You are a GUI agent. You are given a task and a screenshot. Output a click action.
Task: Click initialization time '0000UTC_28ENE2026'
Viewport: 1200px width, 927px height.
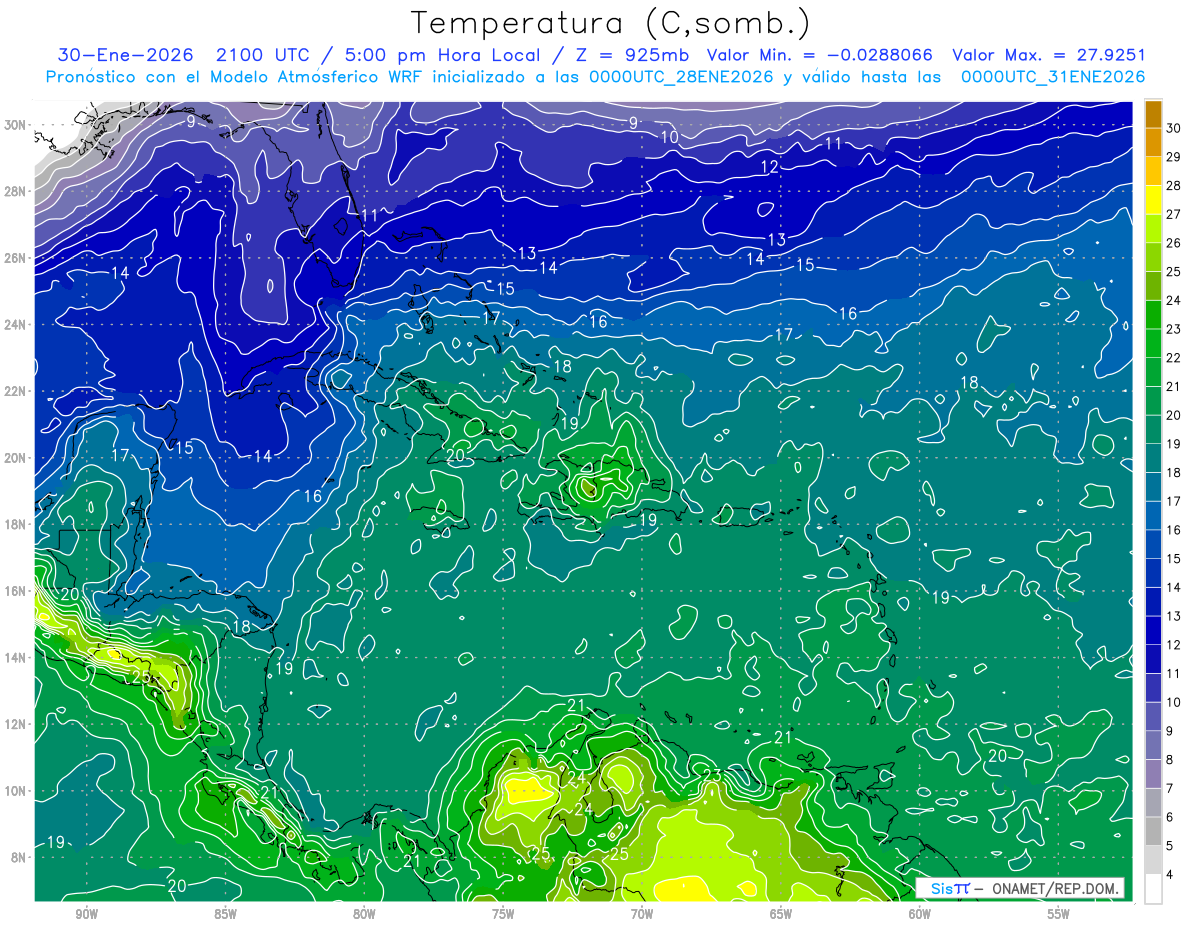click(x=681, y=77)
